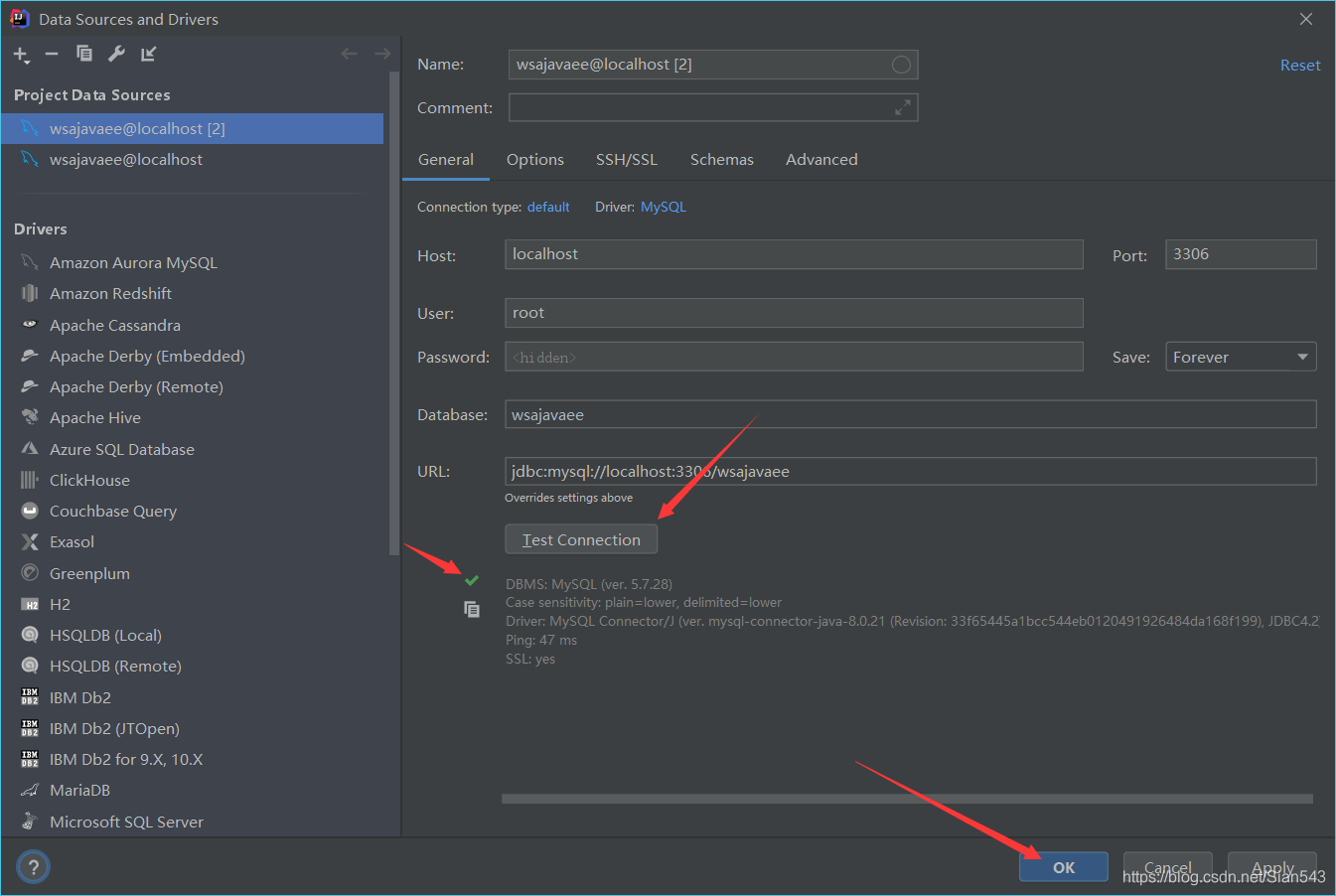Image resolution: width=1336 pixels, height=896 pixels.
Task: Click 'Case sensitivity: plain=lower, delimited=lower' text
Action: click(x=644, y=602)
